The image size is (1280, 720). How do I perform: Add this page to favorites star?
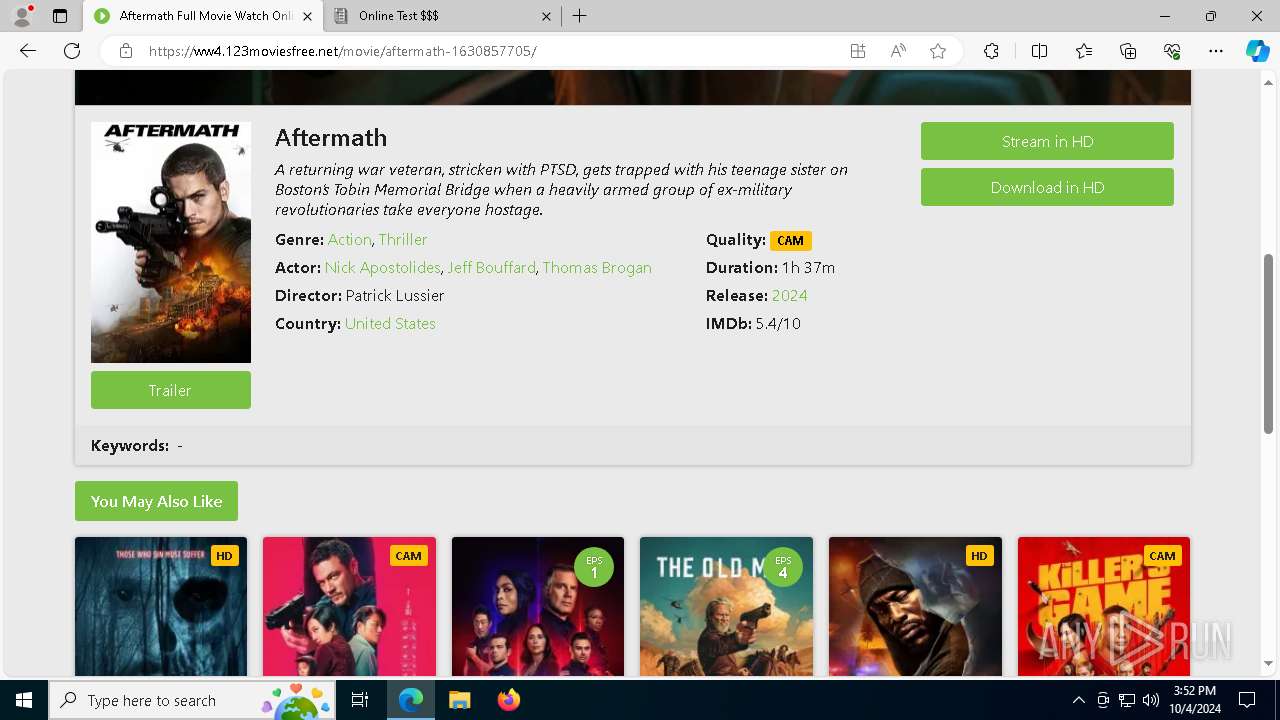[x=938, y=51]
